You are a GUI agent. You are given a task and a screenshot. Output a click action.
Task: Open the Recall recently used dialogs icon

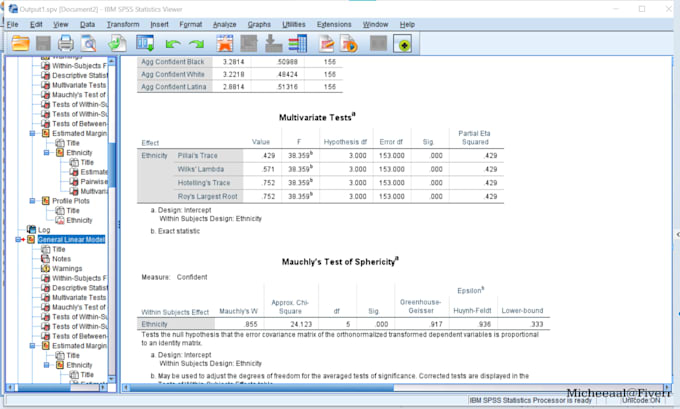pyautogui.click(x=145, y=44)
